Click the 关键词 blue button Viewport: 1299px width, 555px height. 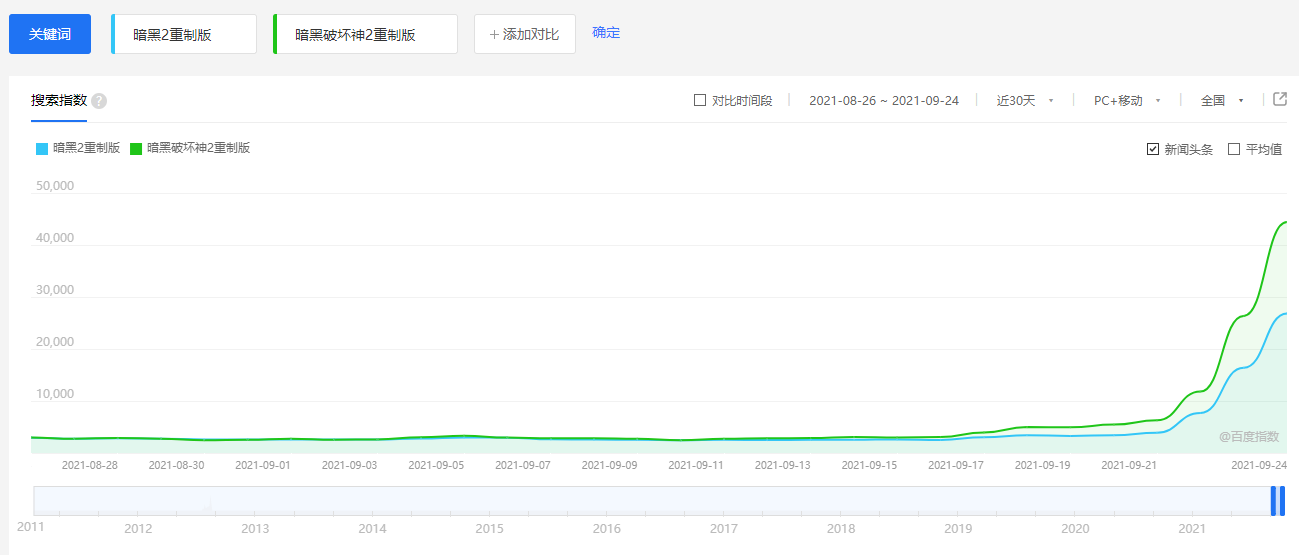pyautogui.click(x=50, y=34)
